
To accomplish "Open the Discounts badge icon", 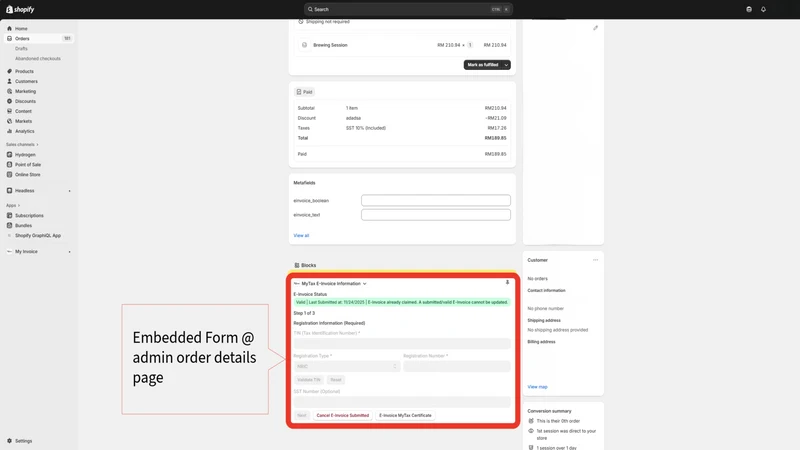I will click(x=9, y=101).
